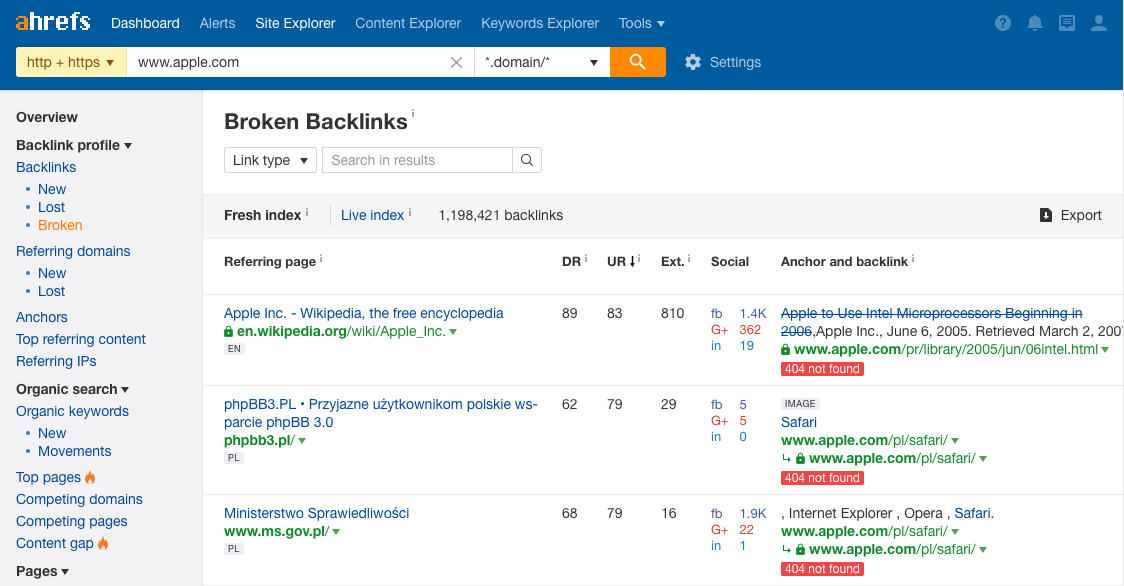1124x586 pixels.
Task: Open notifications bell icon
Action: (x=1034, y=23)
